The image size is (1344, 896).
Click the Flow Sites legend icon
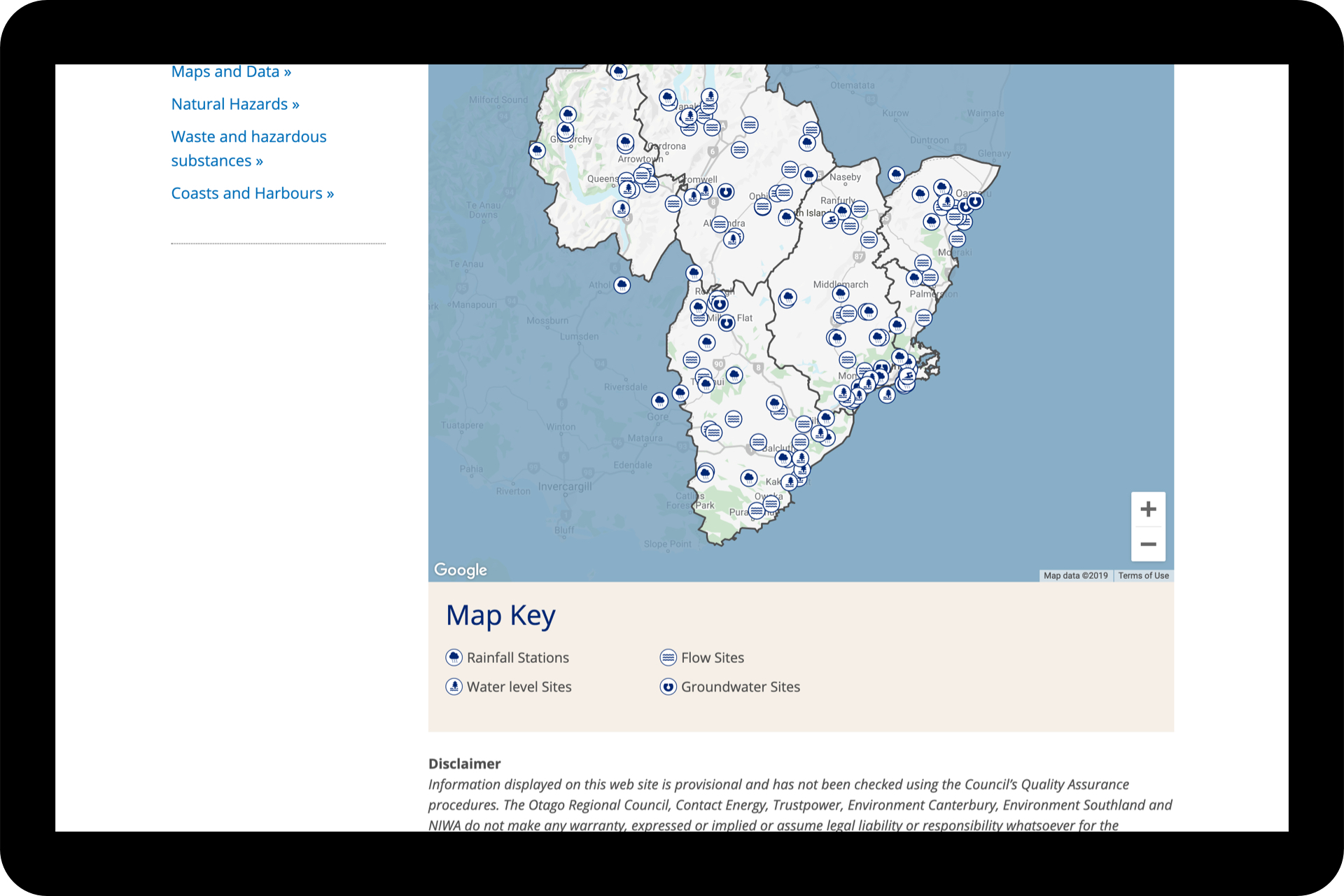(x=668, y=657)
